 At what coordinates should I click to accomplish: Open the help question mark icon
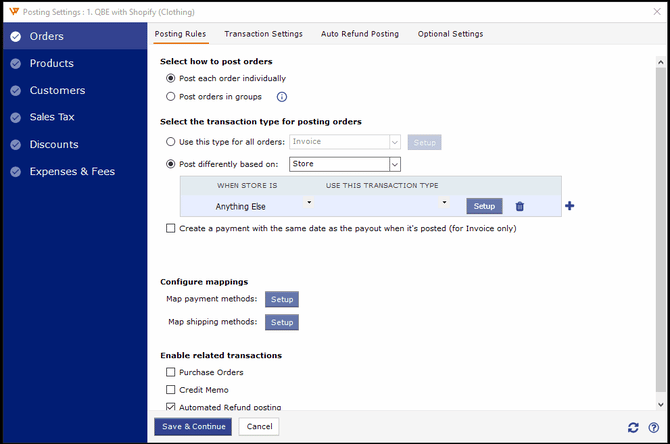653,427
